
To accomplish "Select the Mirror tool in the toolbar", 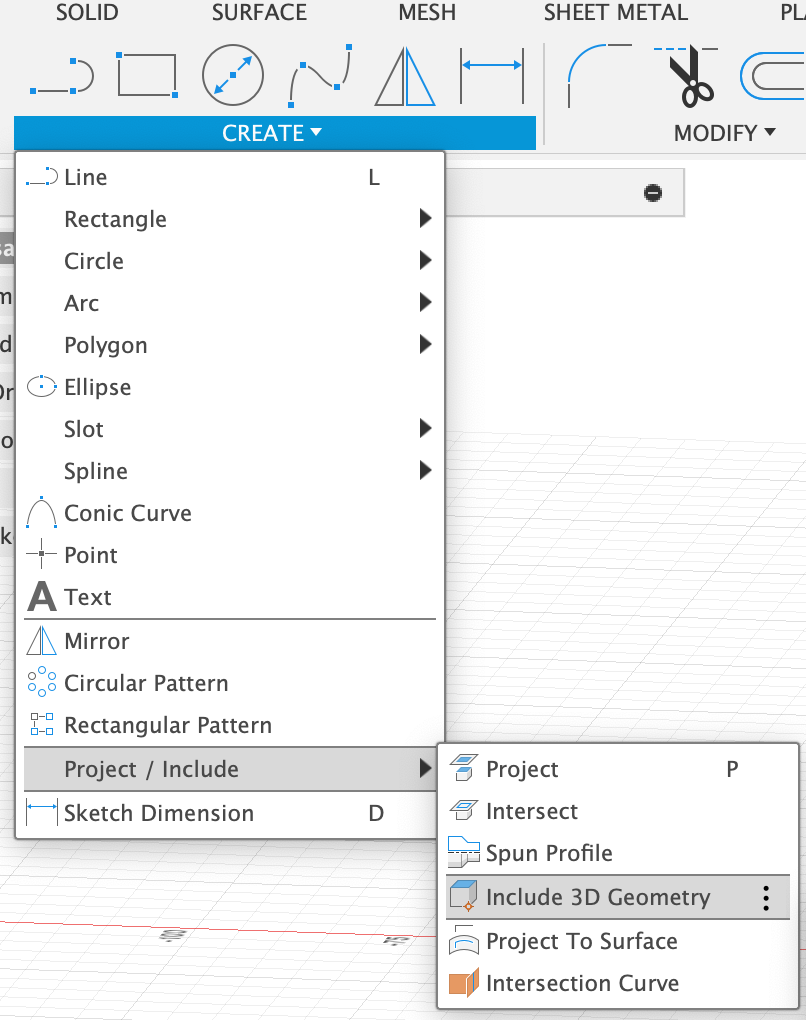I will [x=404, y=75].
